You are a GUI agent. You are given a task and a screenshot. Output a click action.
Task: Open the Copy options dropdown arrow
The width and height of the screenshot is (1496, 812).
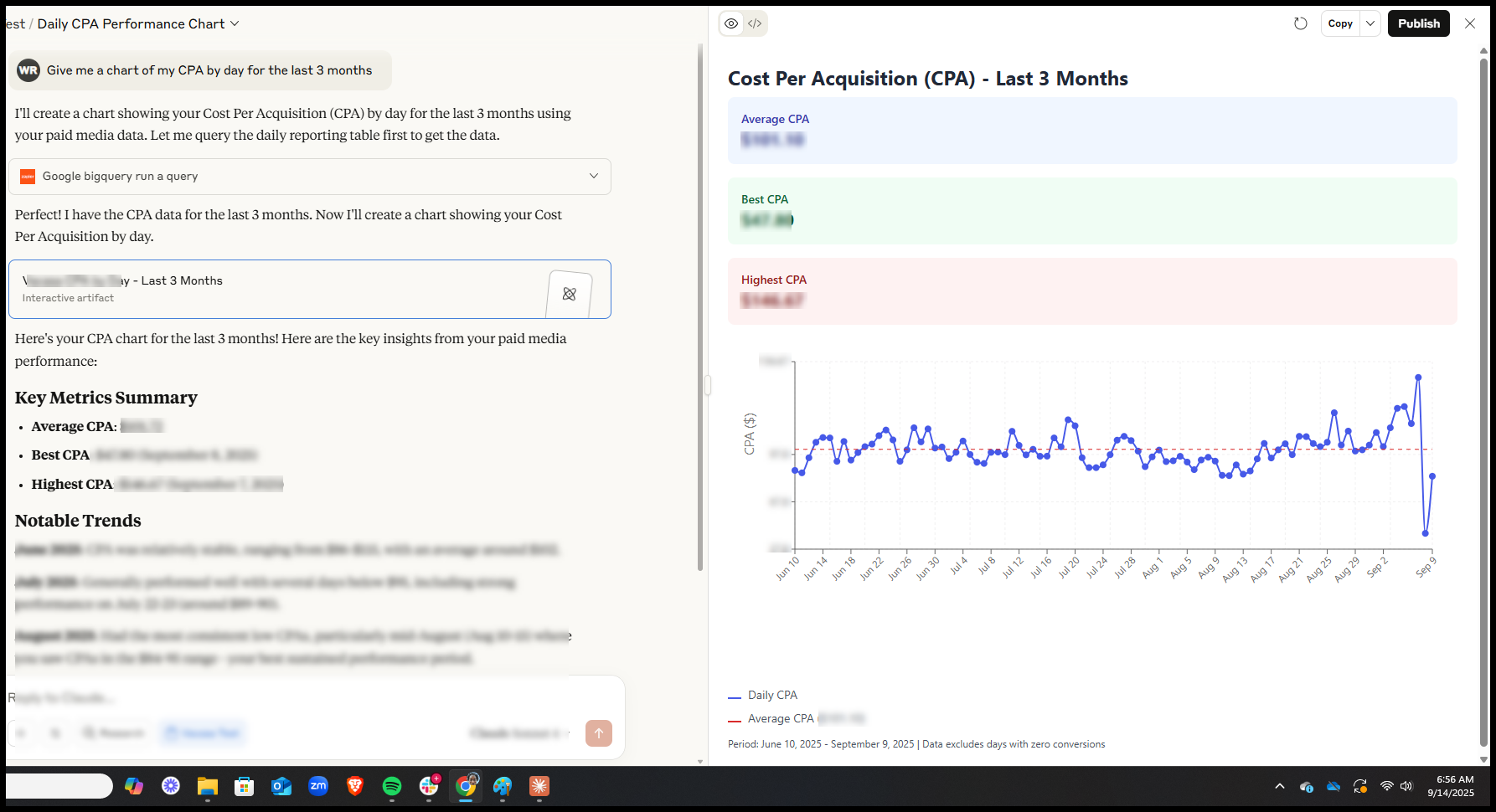pos(1370,23)
